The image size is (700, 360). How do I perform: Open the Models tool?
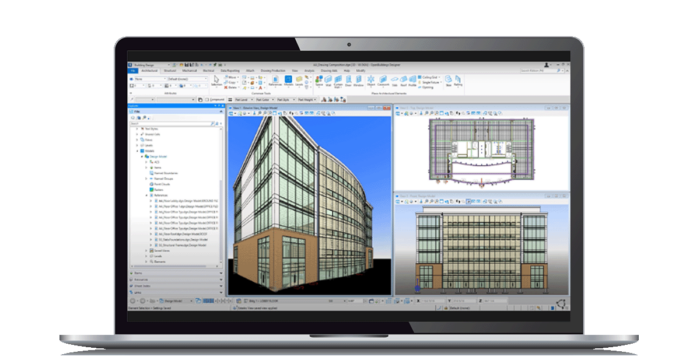288,81
